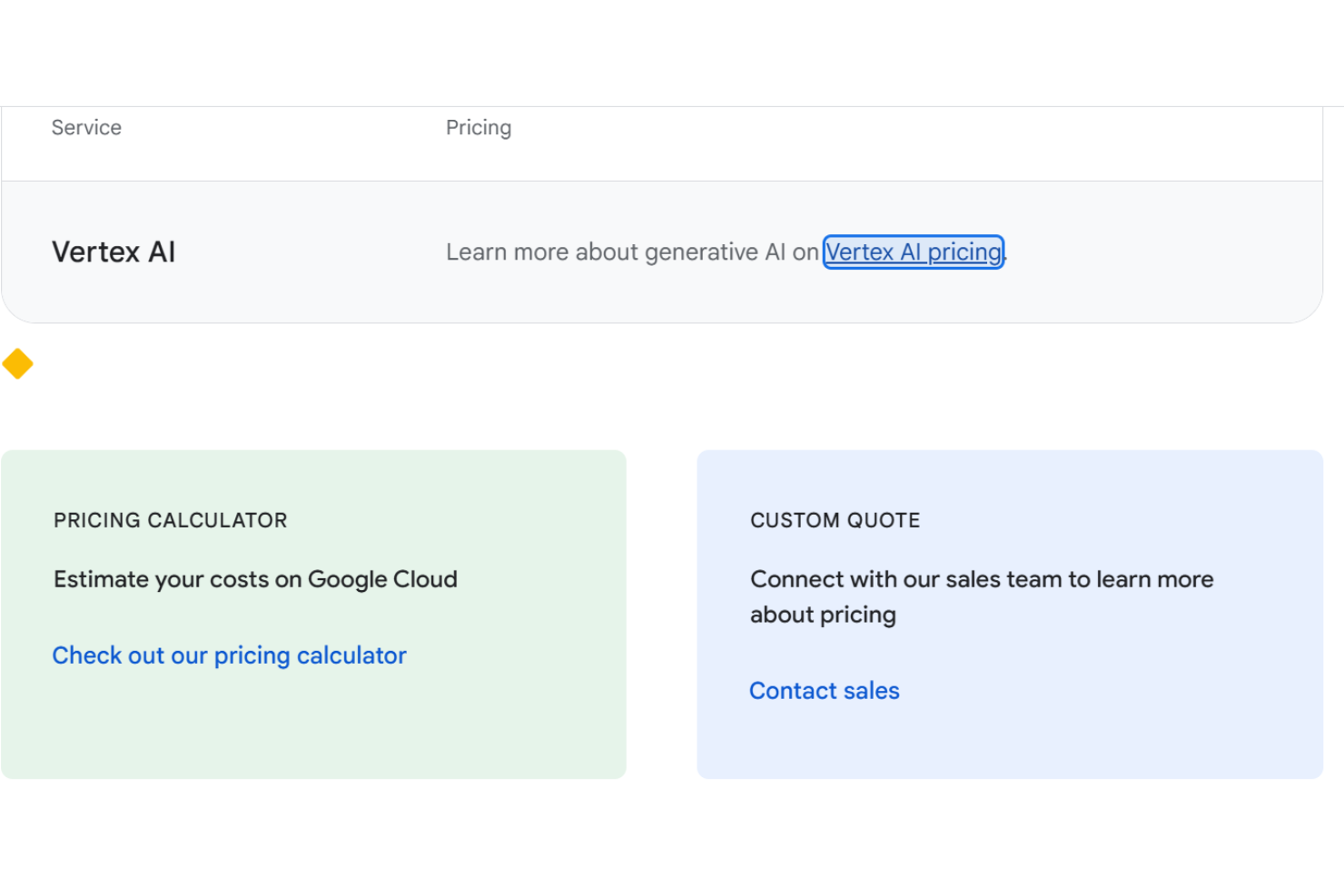
Task: Click the CUSTOM QUOTE heading
Action: (x=835, y=520)
